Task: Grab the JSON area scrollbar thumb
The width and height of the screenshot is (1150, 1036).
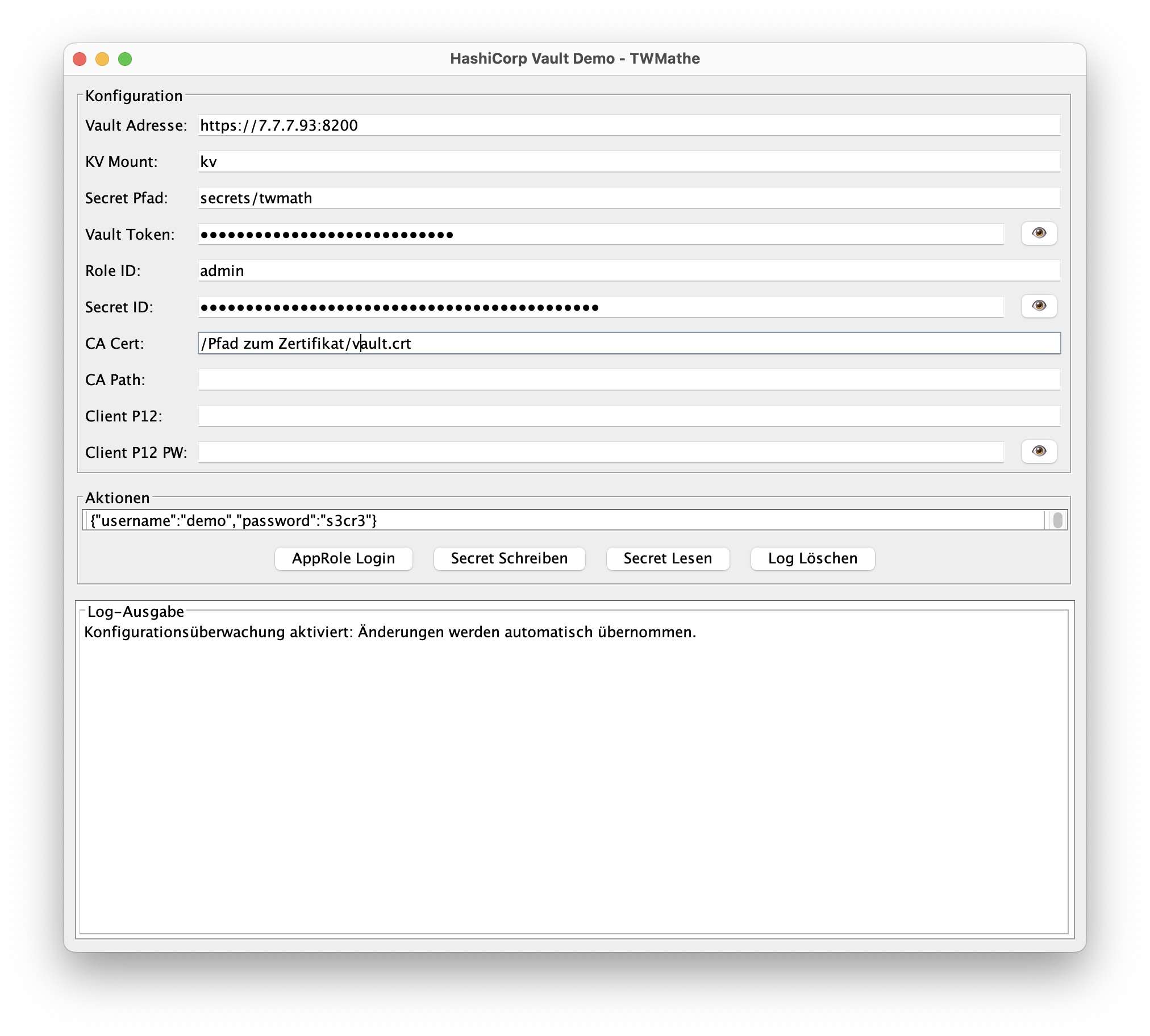Action: [1057, 520]
